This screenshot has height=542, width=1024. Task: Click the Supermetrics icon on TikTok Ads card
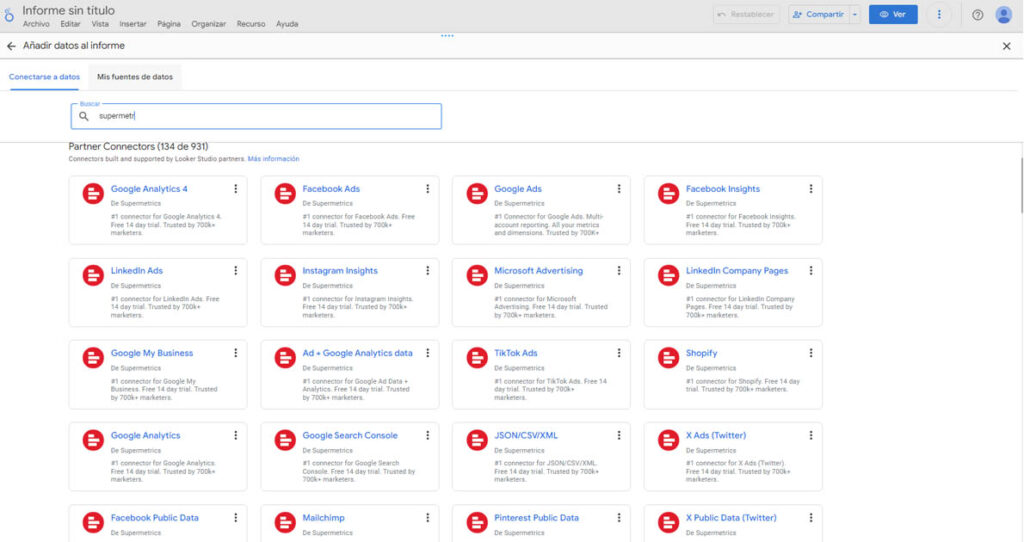pyautogui.click(x=477, y=358)
